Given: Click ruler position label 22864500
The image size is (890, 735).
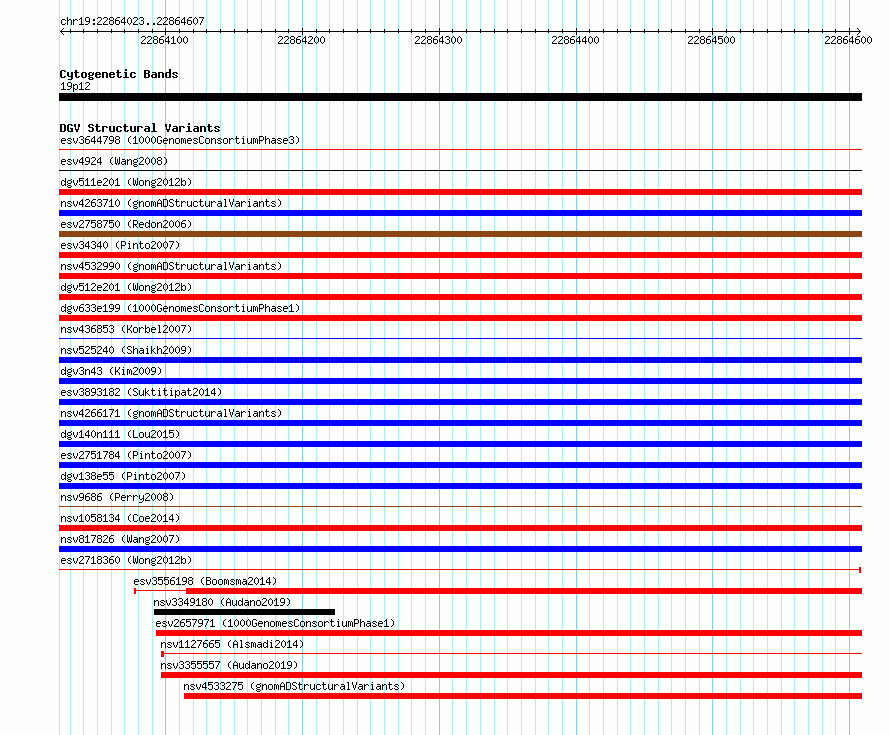Looking at the screenshot, I should click(x=711, y=40).
